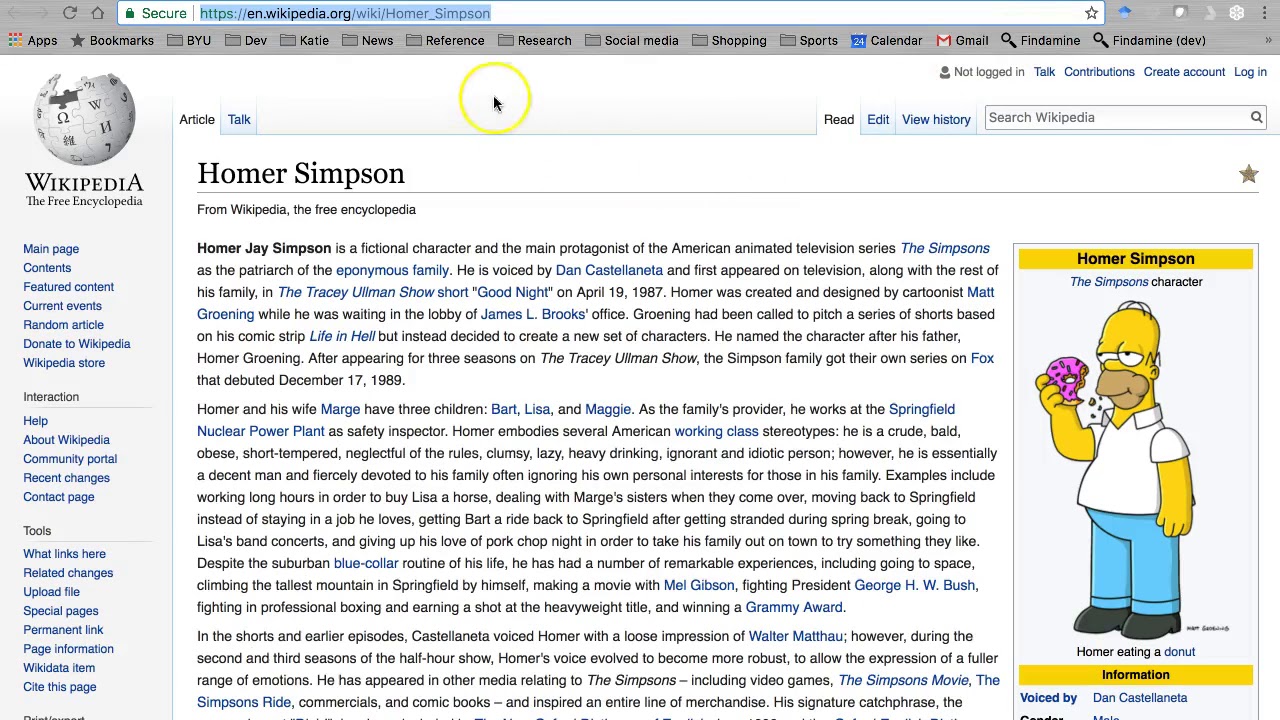This screenshot has width=1280, height=720.
Task: Open the Apps grid shortcut
Action: (33, 41)
